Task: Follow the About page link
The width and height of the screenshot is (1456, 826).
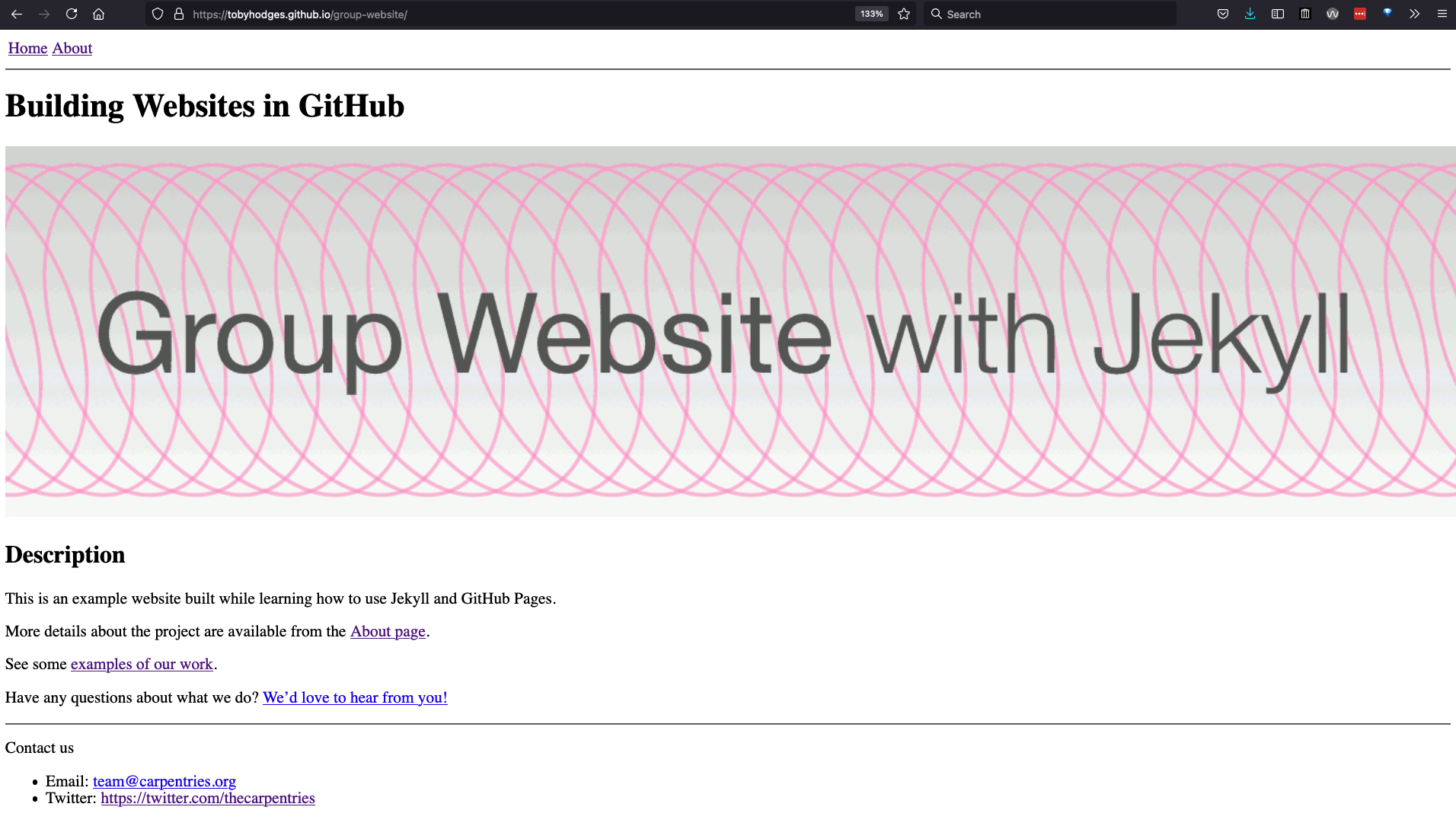Action: tap(388, 631)
